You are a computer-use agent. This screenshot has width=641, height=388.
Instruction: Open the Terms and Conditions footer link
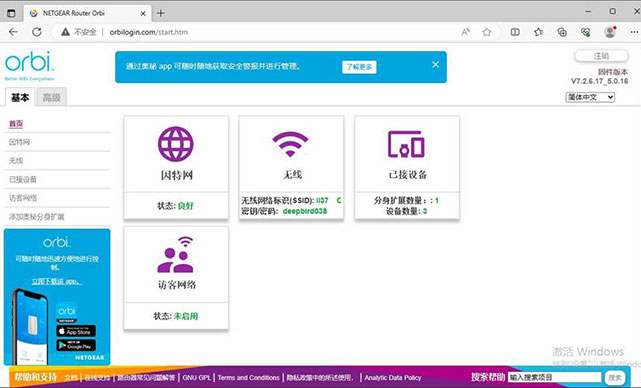coord(248,378)
